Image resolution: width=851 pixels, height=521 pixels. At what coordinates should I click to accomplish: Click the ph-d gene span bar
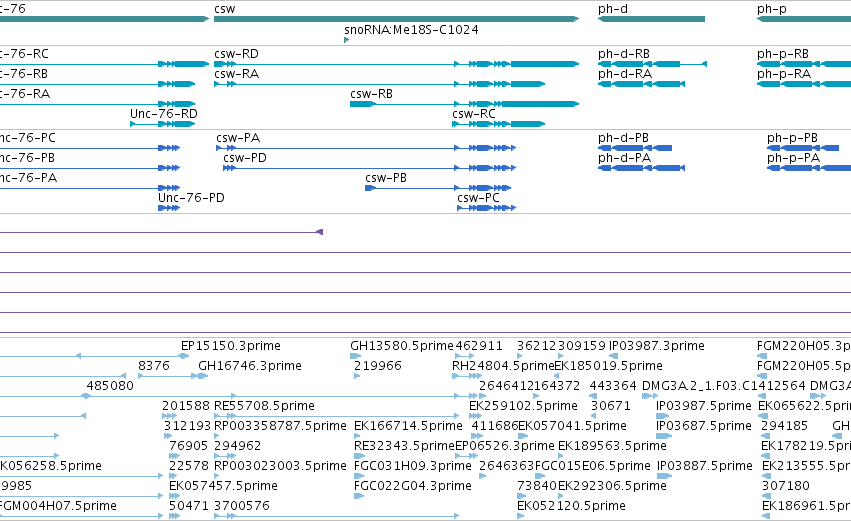point(651,19)
